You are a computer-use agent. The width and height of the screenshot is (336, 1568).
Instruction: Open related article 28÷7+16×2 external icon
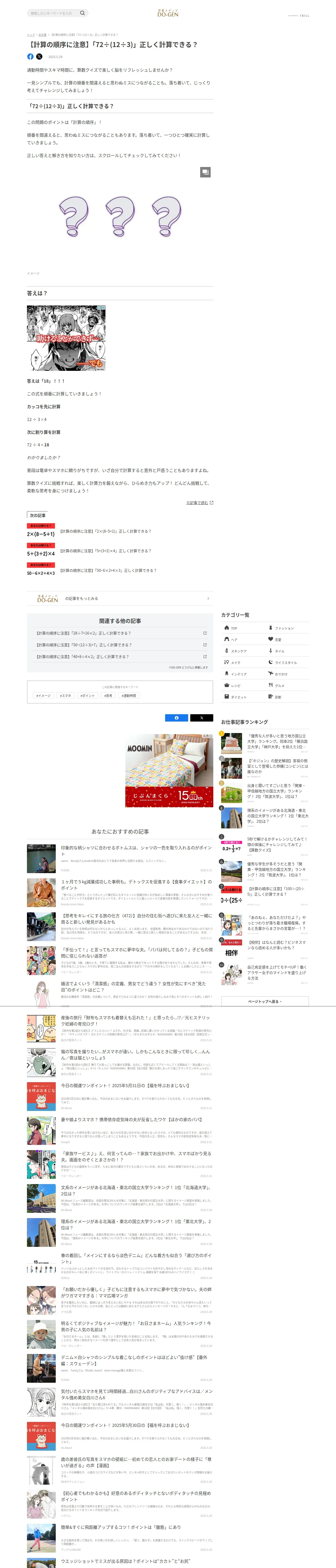(205, 633)
